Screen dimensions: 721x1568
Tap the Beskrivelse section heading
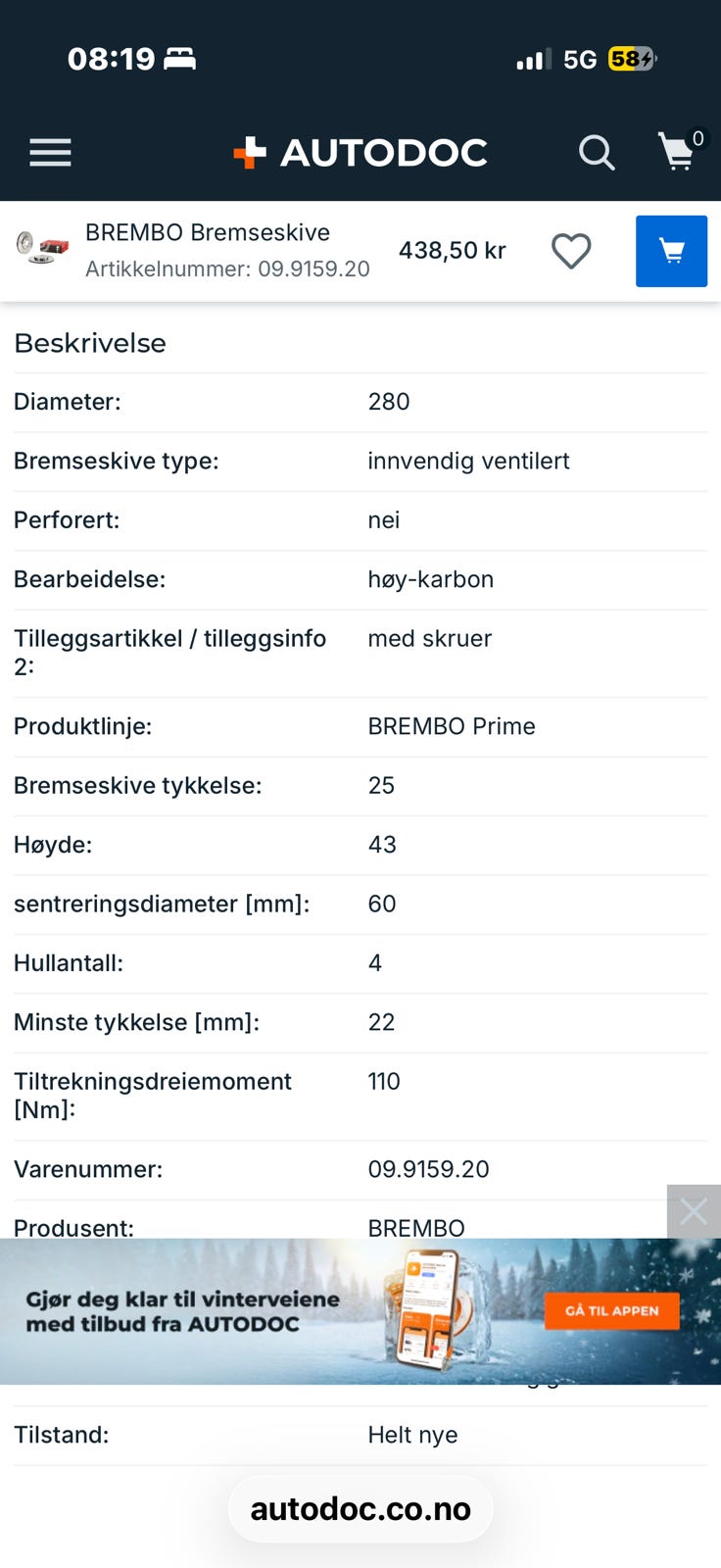pyautogui.click(x=90, y=343)
